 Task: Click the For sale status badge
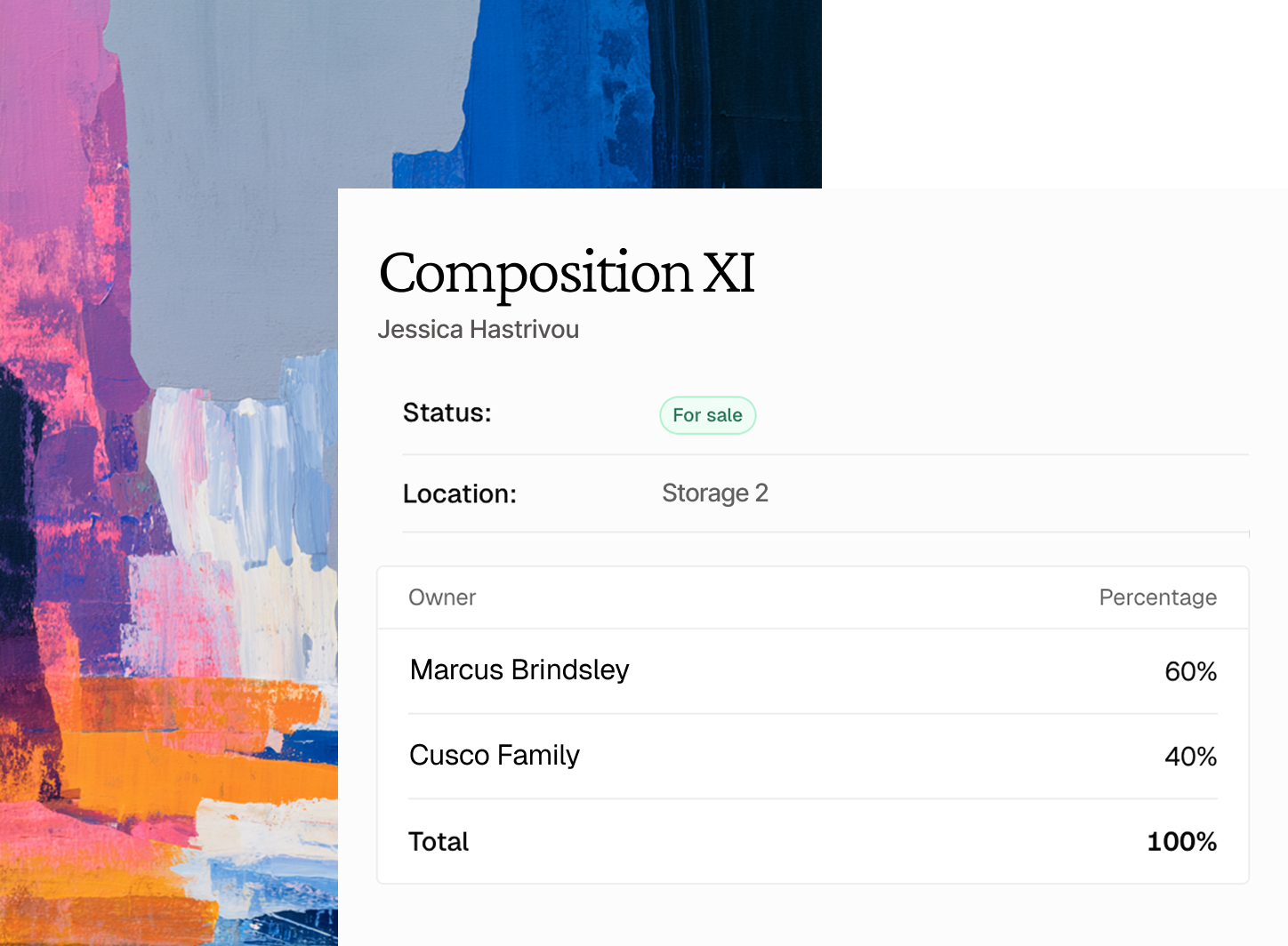pos(707,415)
